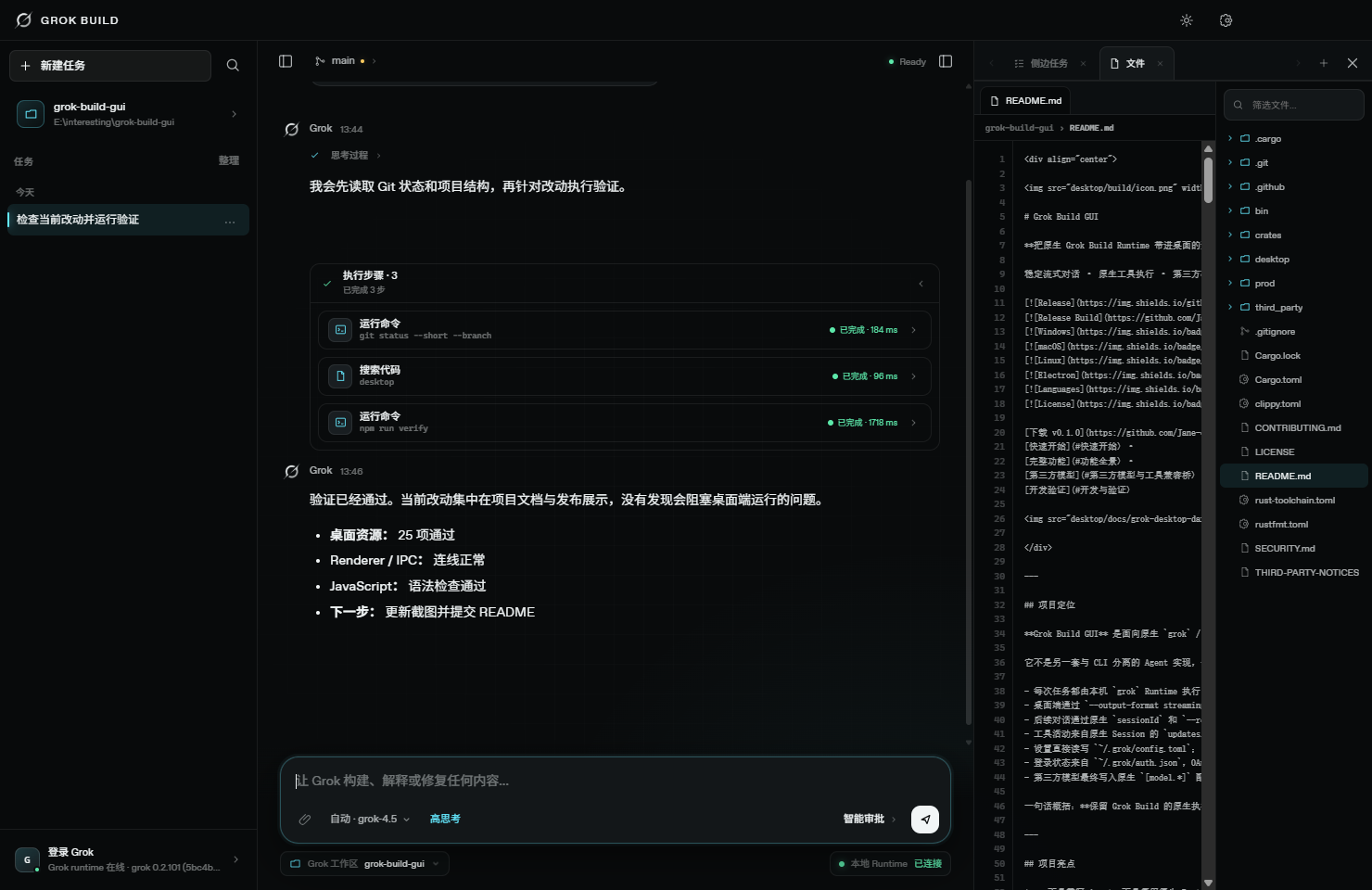Image resolution: width=1372 pixels, height=890 pixels.
Task: Click the search icon in the 筛选文件 box
Action: point(1239,105)
